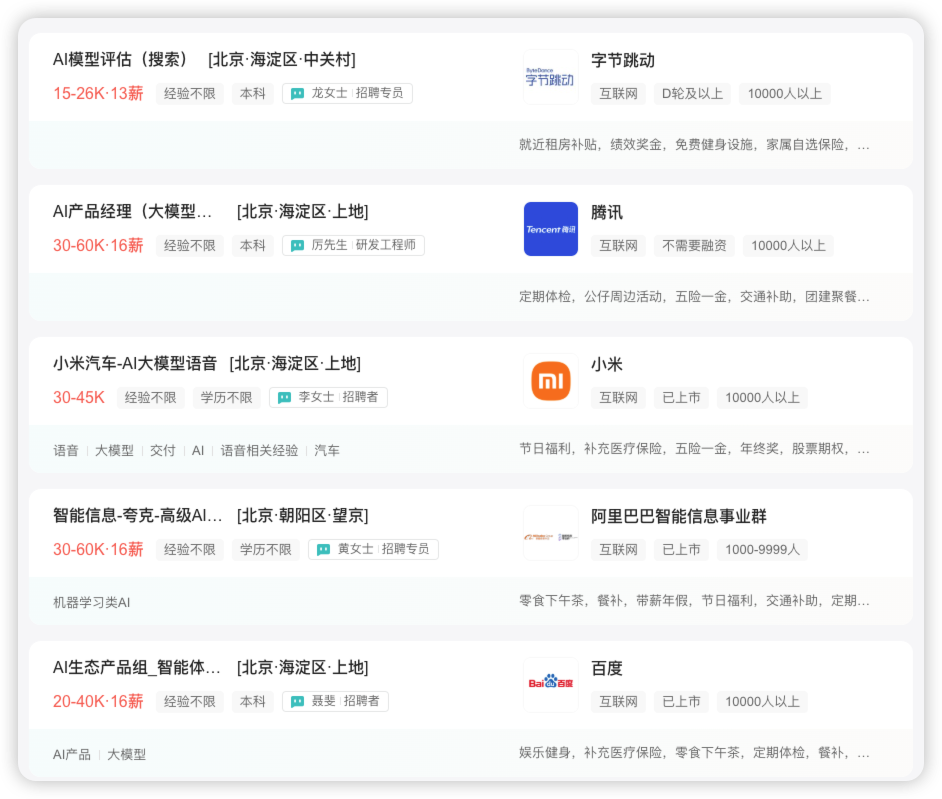Click 大模型 keyword in Xiaomi card
Viewport: 942px width, 799px height.
point(114,451)
